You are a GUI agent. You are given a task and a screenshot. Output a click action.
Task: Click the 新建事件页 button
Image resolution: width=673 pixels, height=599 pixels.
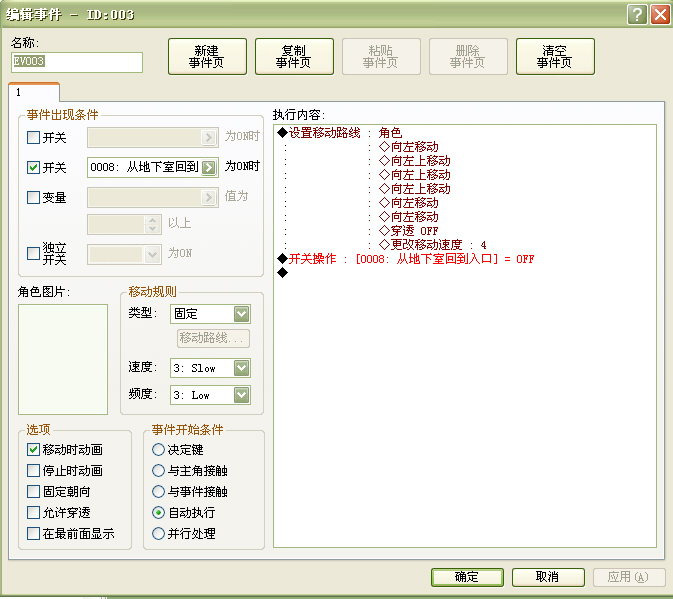207,57
